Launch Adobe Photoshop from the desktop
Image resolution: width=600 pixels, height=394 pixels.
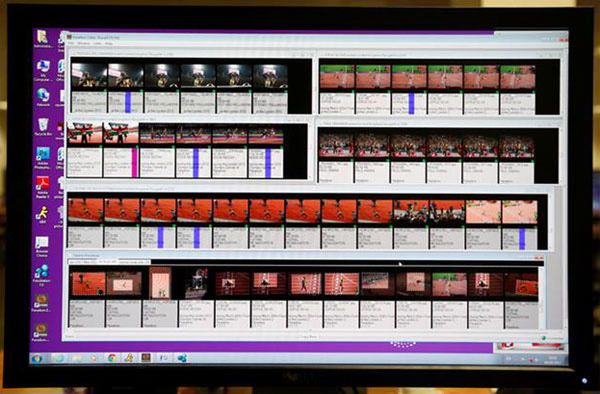(43, 154)
